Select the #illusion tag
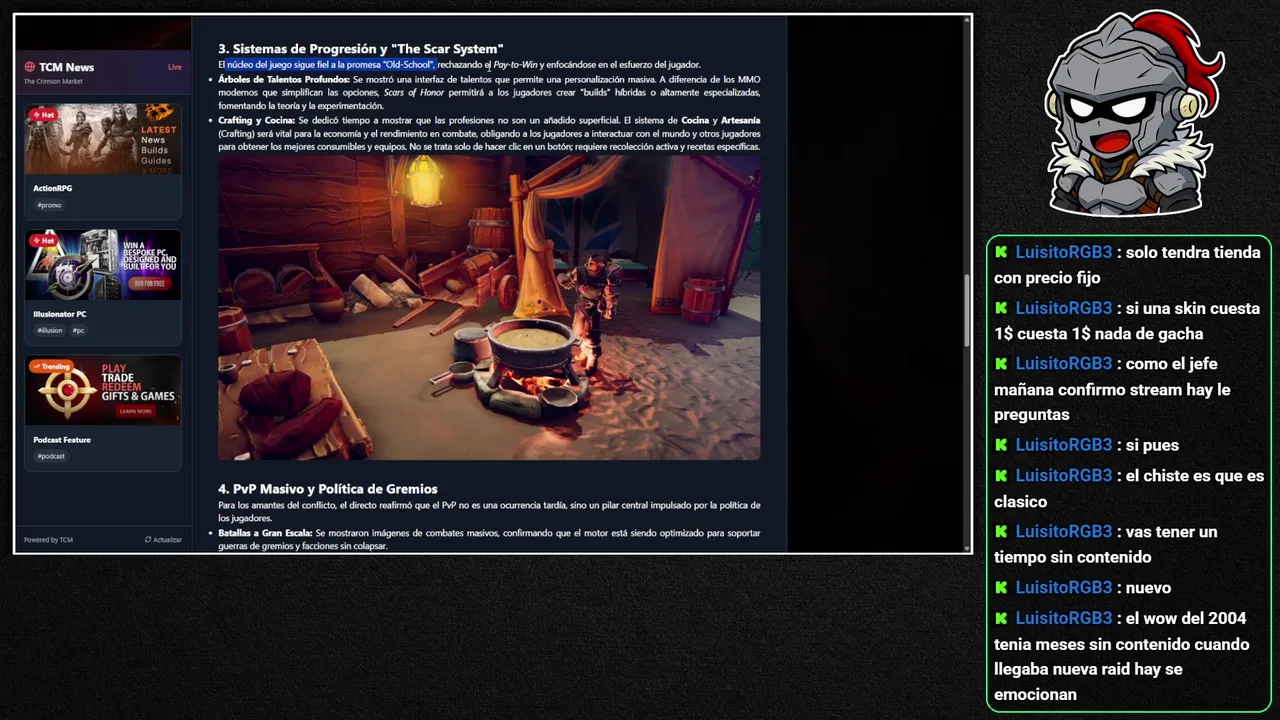 (x=50, y=330)
